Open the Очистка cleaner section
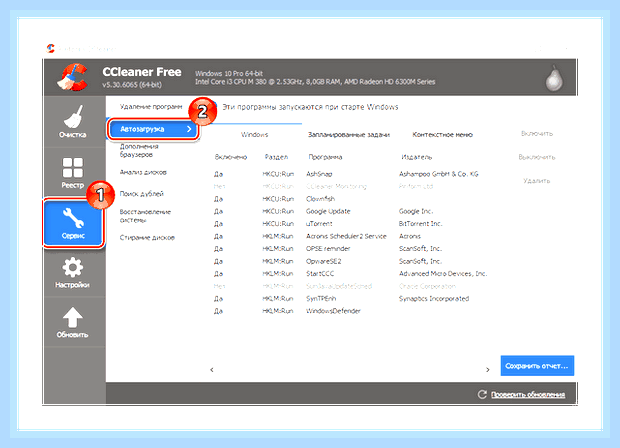The height and width of the screenshot is (448, 620). 73,121
